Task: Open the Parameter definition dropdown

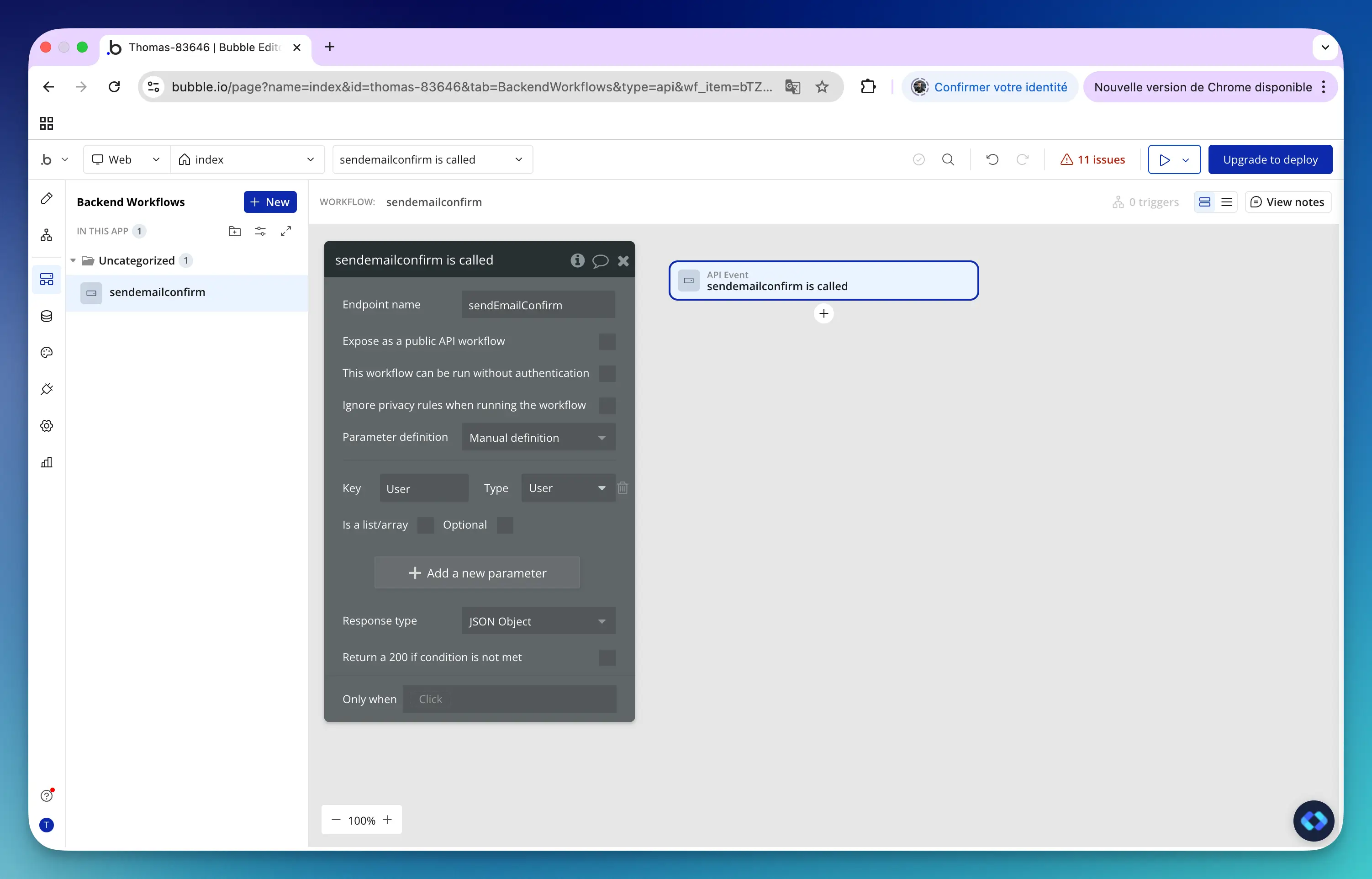Action: tap(538, 437)
